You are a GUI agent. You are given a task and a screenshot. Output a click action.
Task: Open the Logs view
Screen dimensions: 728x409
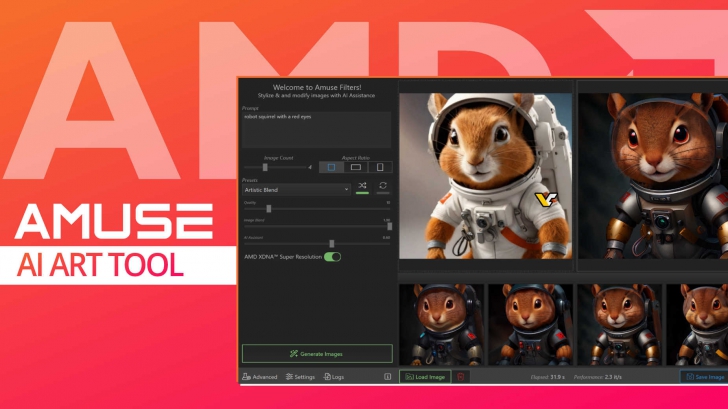(x=334, y=377)
